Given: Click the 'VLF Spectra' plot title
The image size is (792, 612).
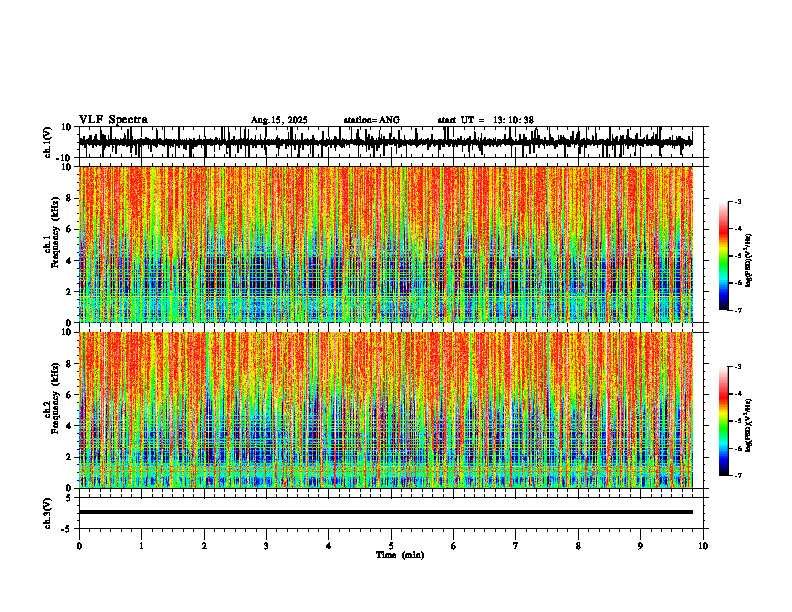Looking at the screenshot, I should click(113, 120).
